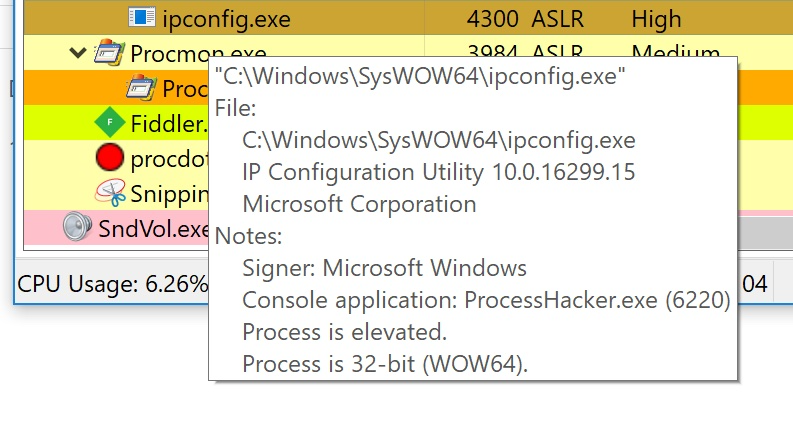Viewport: 793px width, 434px height.
Task: Click the High integrity cell
Action: click(x=656, y=19)
